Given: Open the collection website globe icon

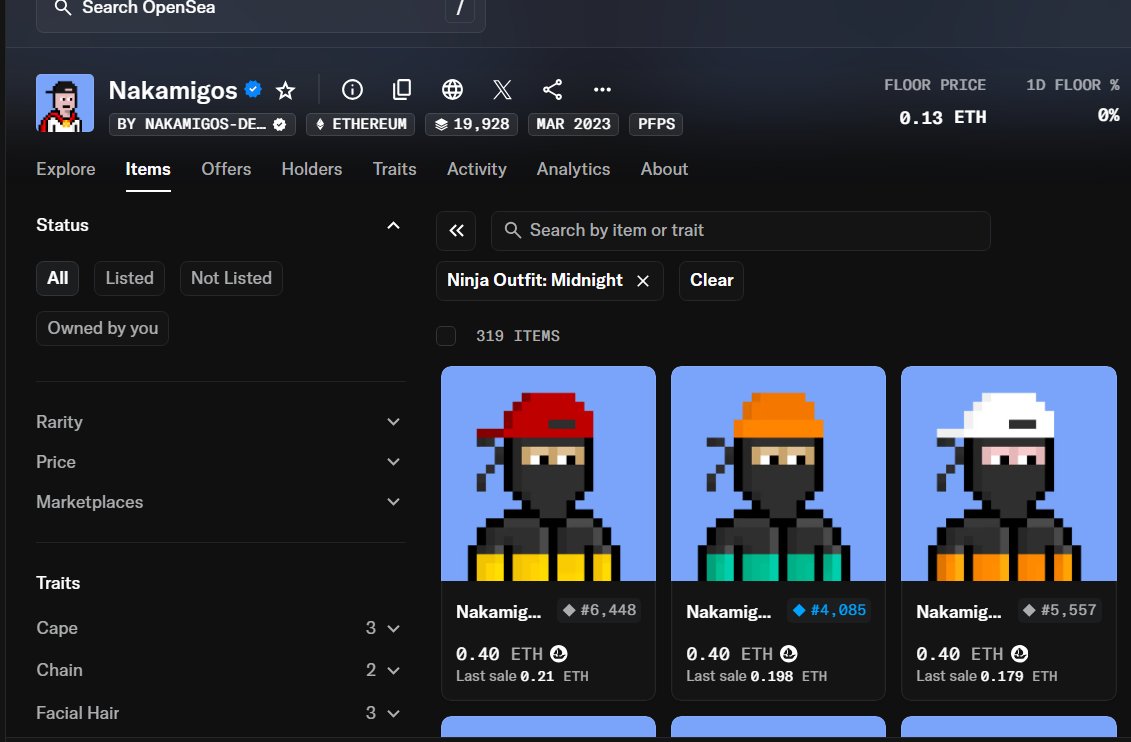Looking at the screenshot, I should click(452, 89).
